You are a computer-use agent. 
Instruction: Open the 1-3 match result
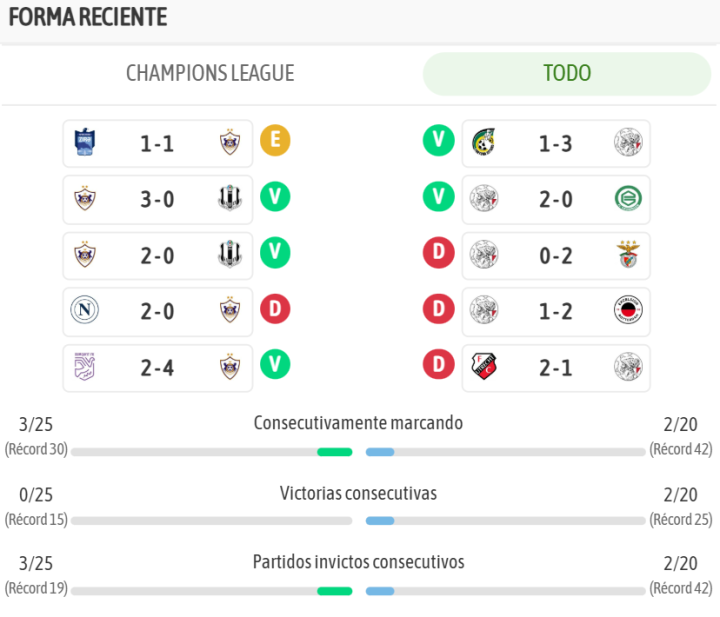pos(556,143)
